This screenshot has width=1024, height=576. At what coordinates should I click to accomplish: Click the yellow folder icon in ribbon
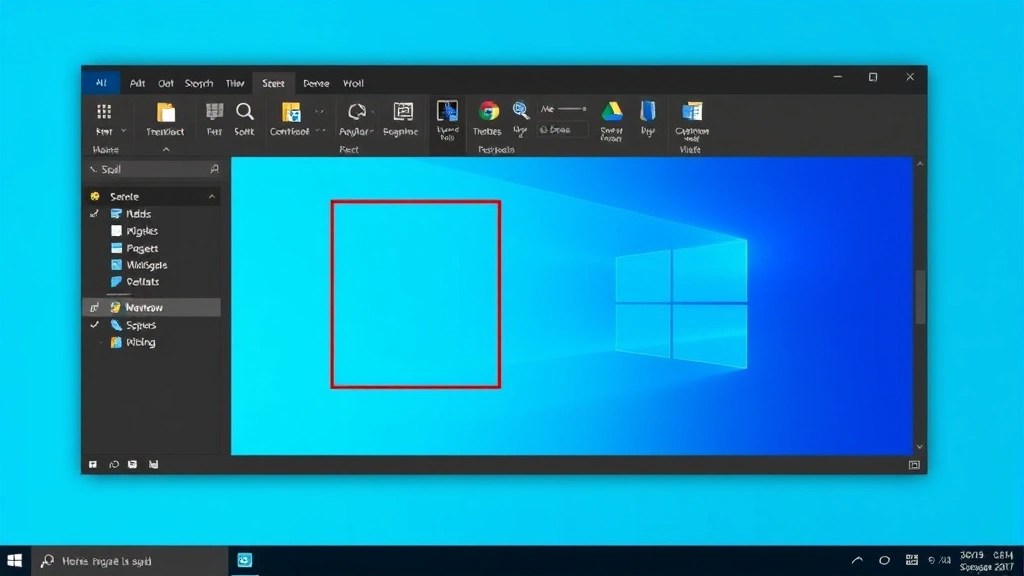point(165,111)
